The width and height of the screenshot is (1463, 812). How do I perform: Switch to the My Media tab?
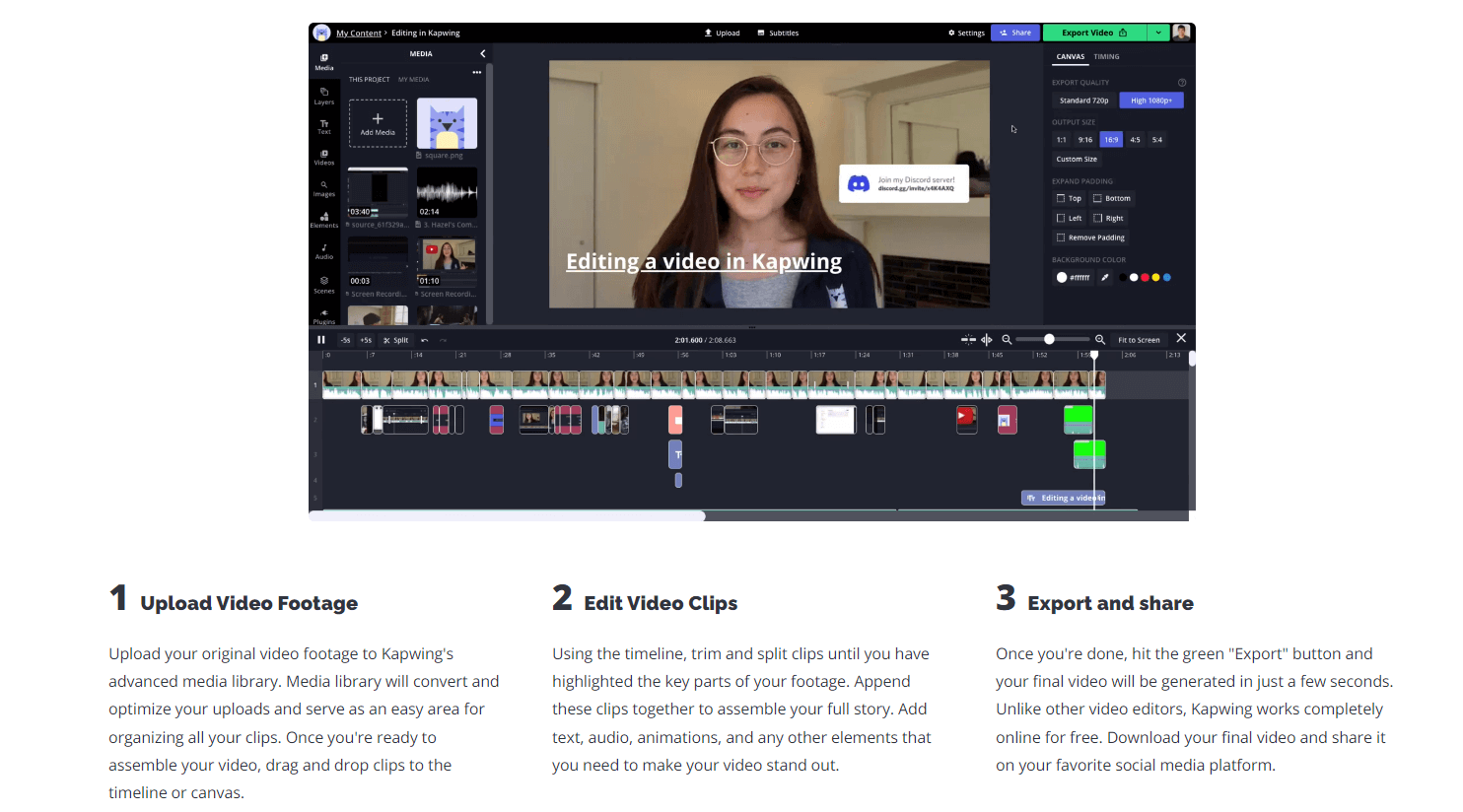413,79
